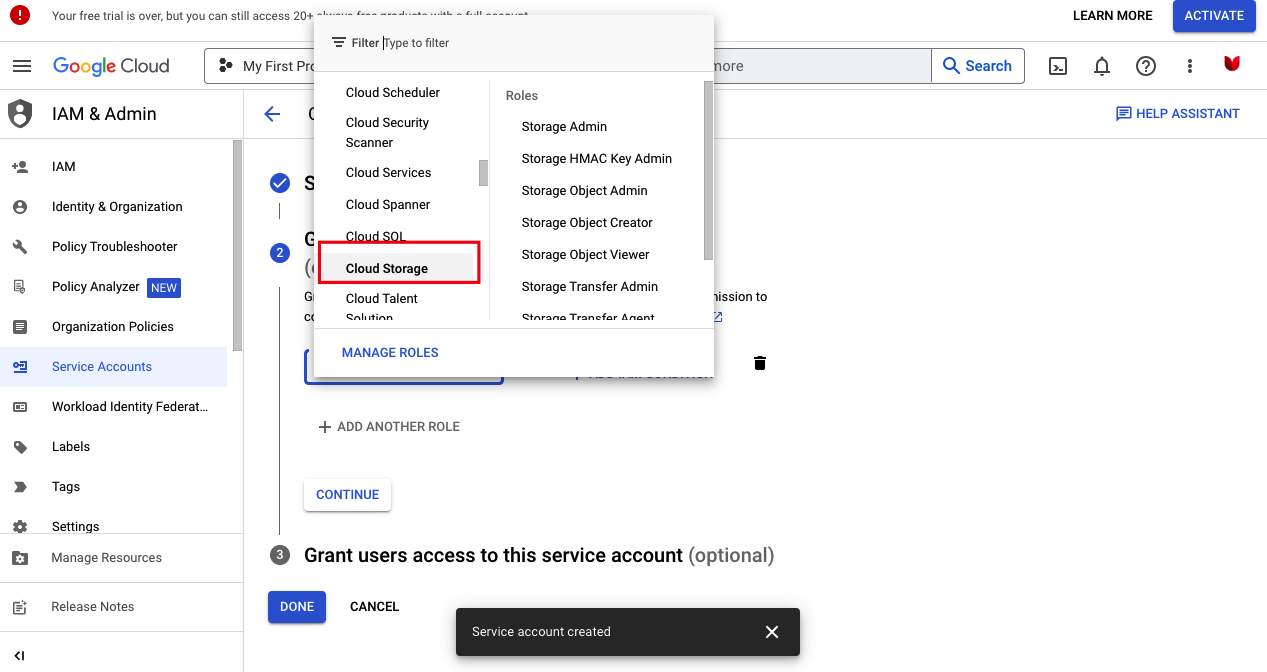Click the Policy Troubleshooter wrench icon
Viewport: 1267px width, 672px height.
coord(20,247)
